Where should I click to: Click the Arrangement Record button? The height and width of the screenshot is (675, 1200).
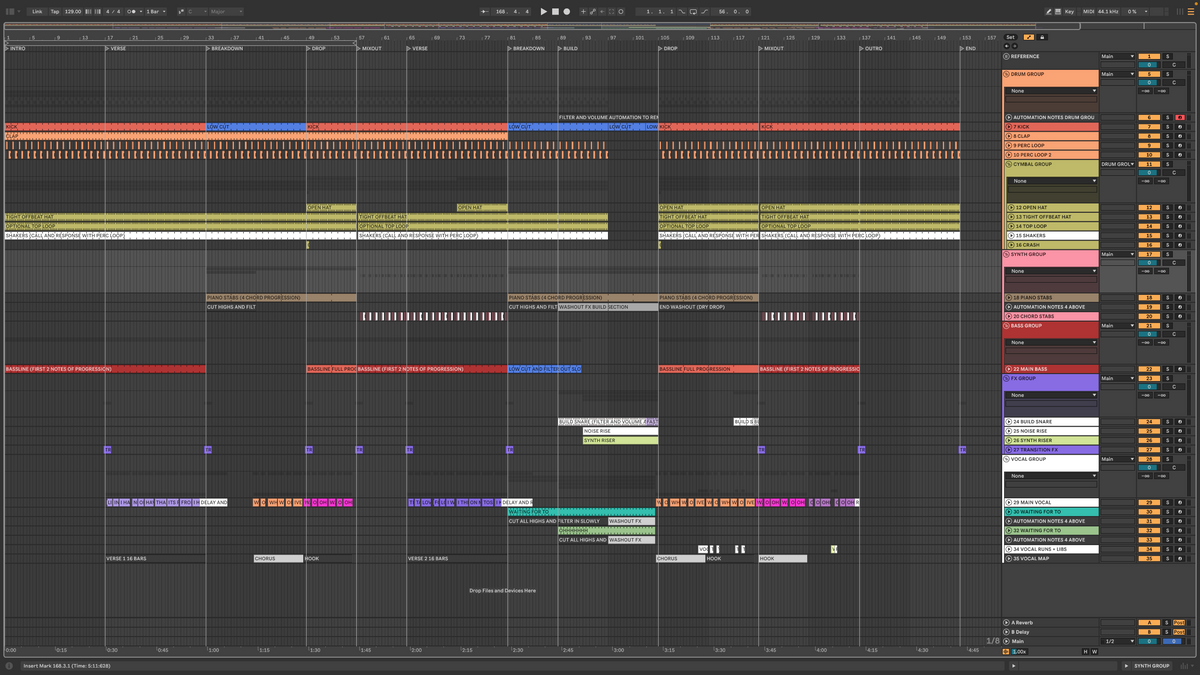pos(567,11)
